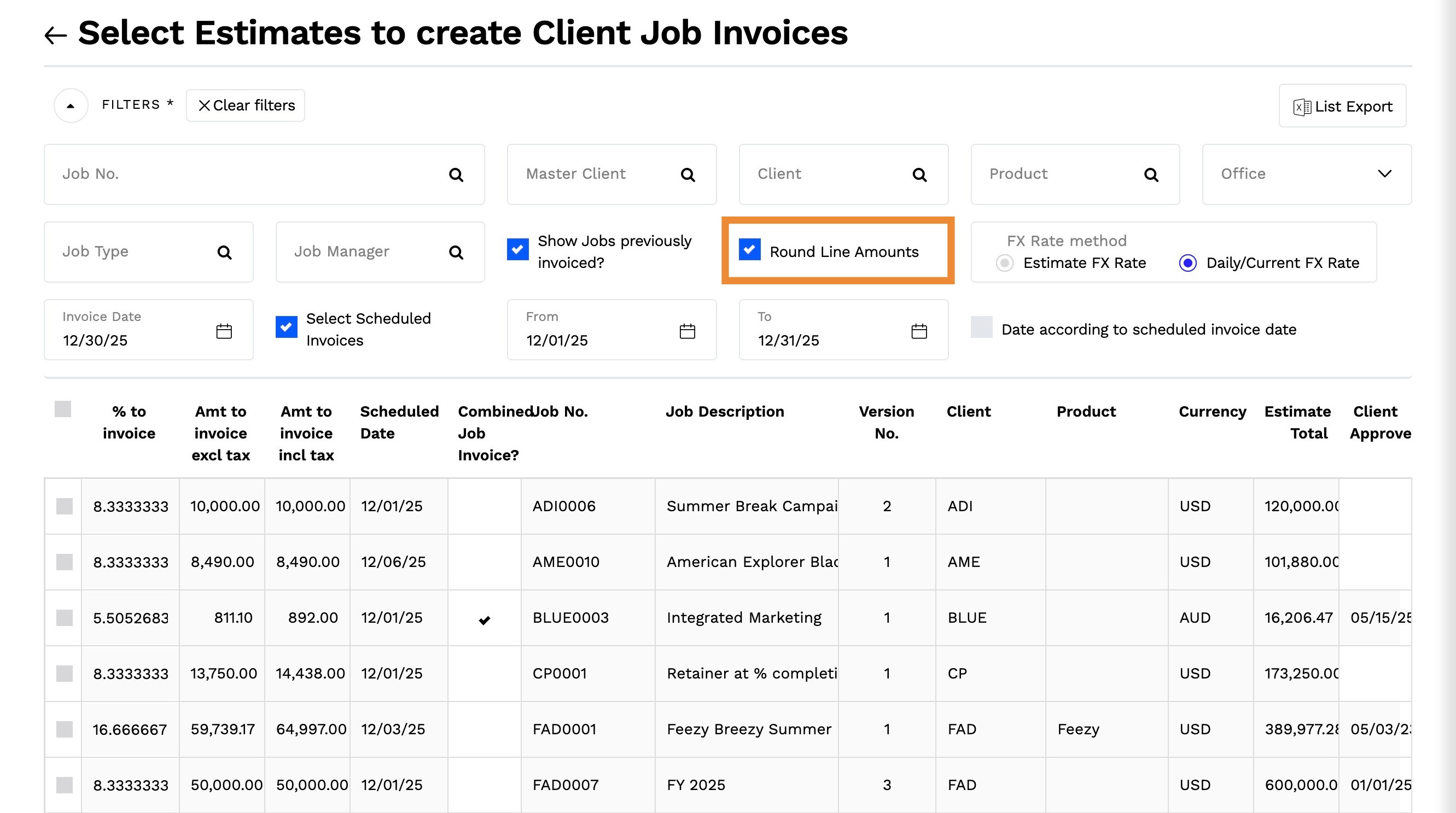
Task: Click the Scheduled Date column header
Action: [x=399, y=422]
